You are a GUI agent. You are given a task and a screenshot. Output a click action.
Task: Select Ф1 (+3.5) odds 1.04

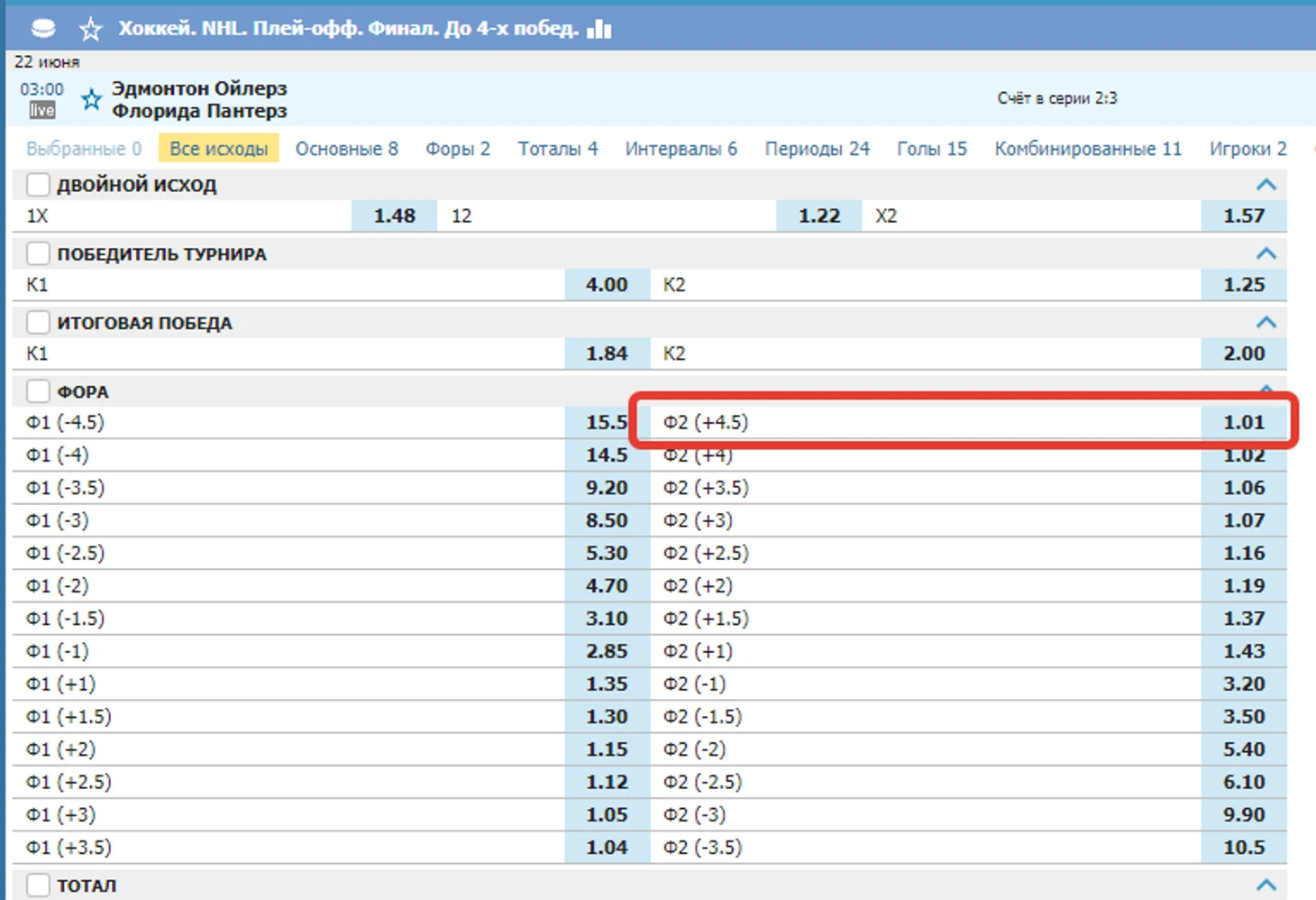pos(607,848)
